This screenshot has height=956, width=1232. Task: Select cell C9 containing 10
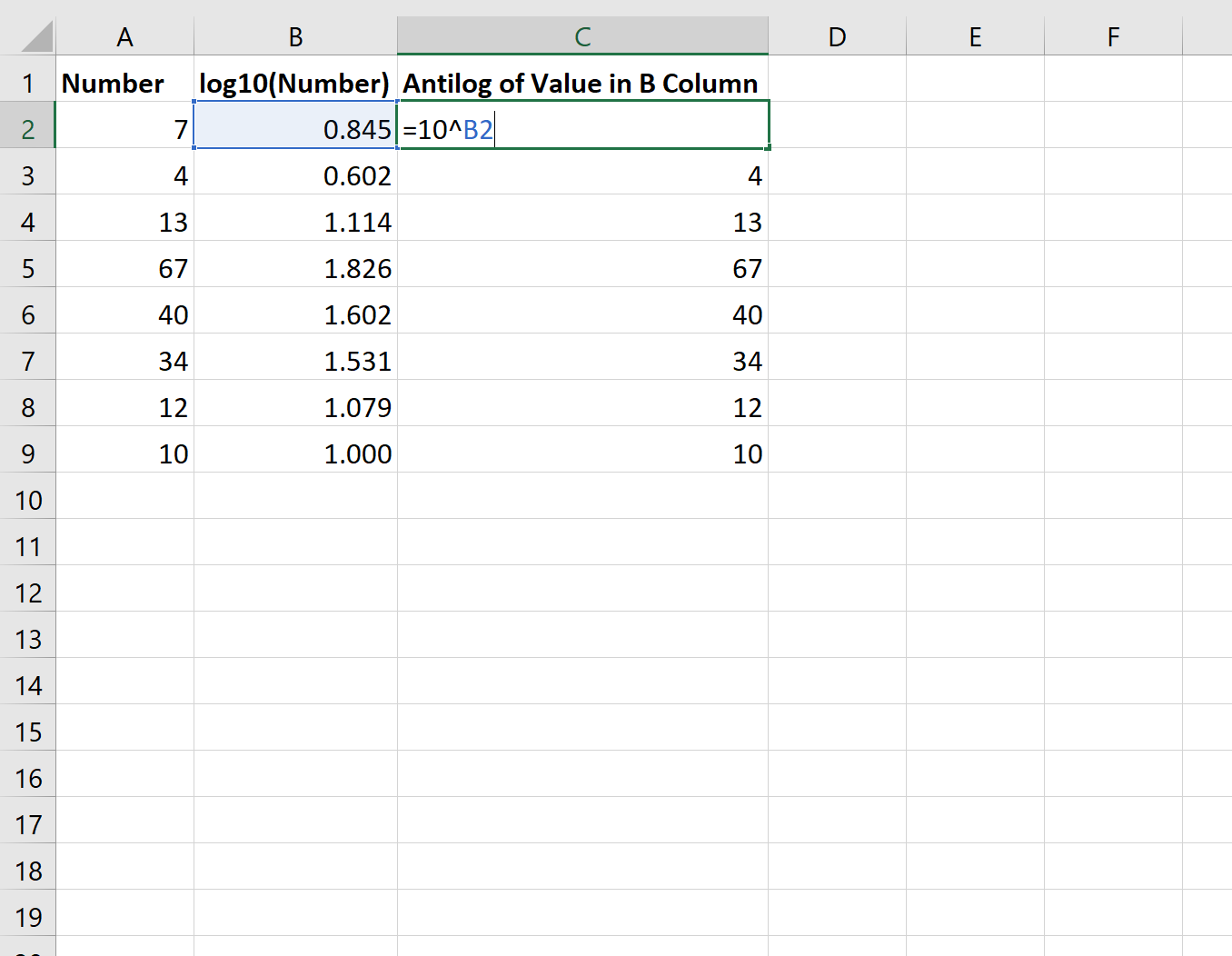(582, 453)
